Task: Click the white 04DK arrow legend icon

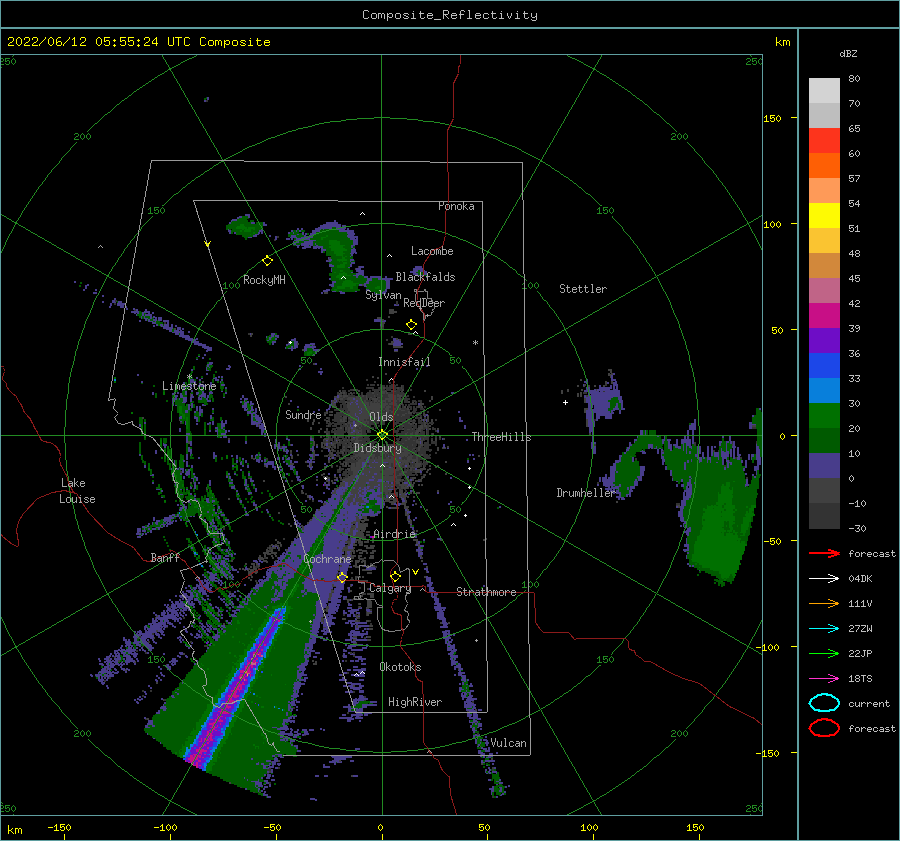Action: [x=824, y=578]
